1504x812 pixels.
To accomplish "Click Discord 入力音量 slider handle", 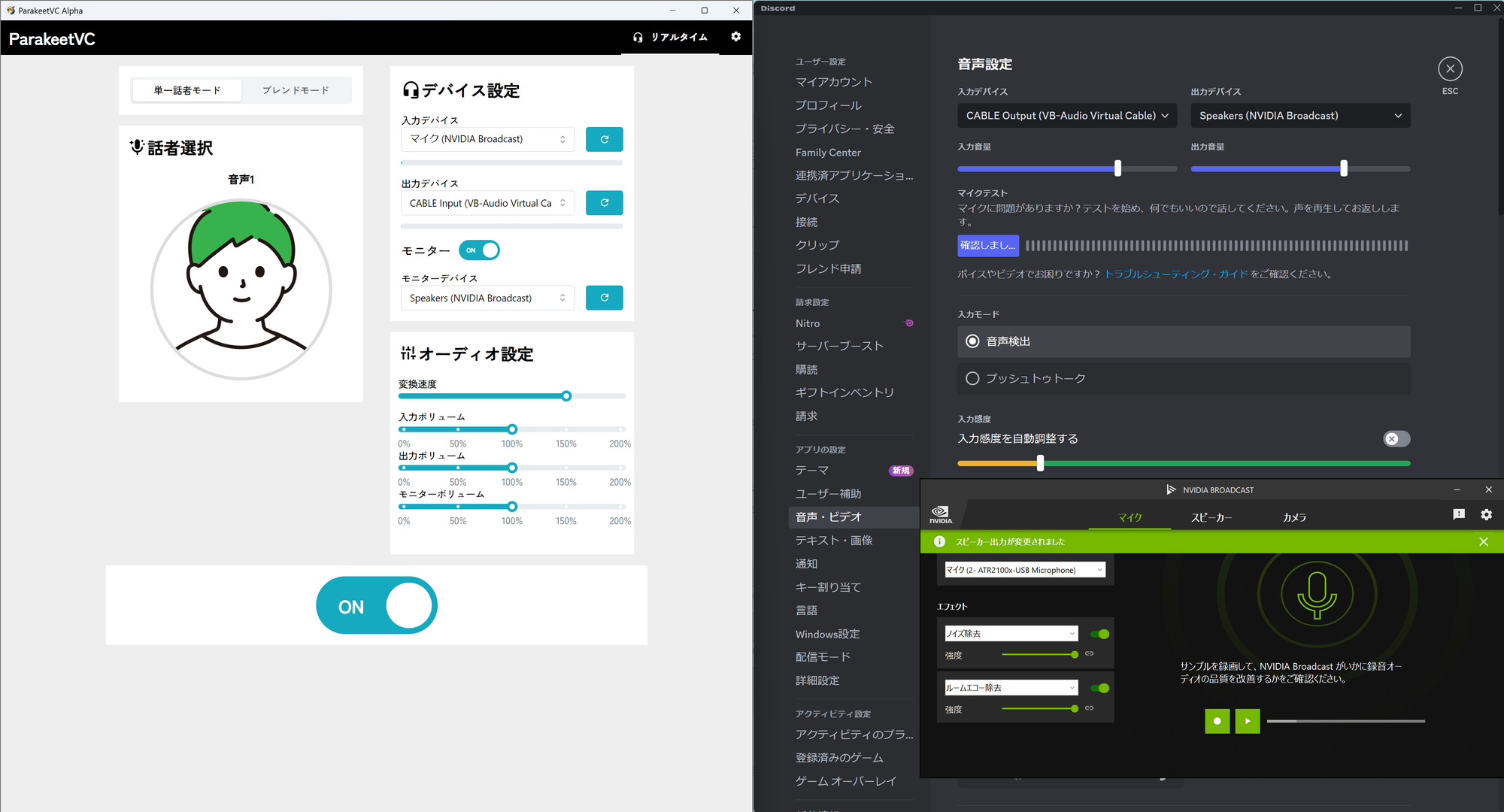I will pos(1117,168).
